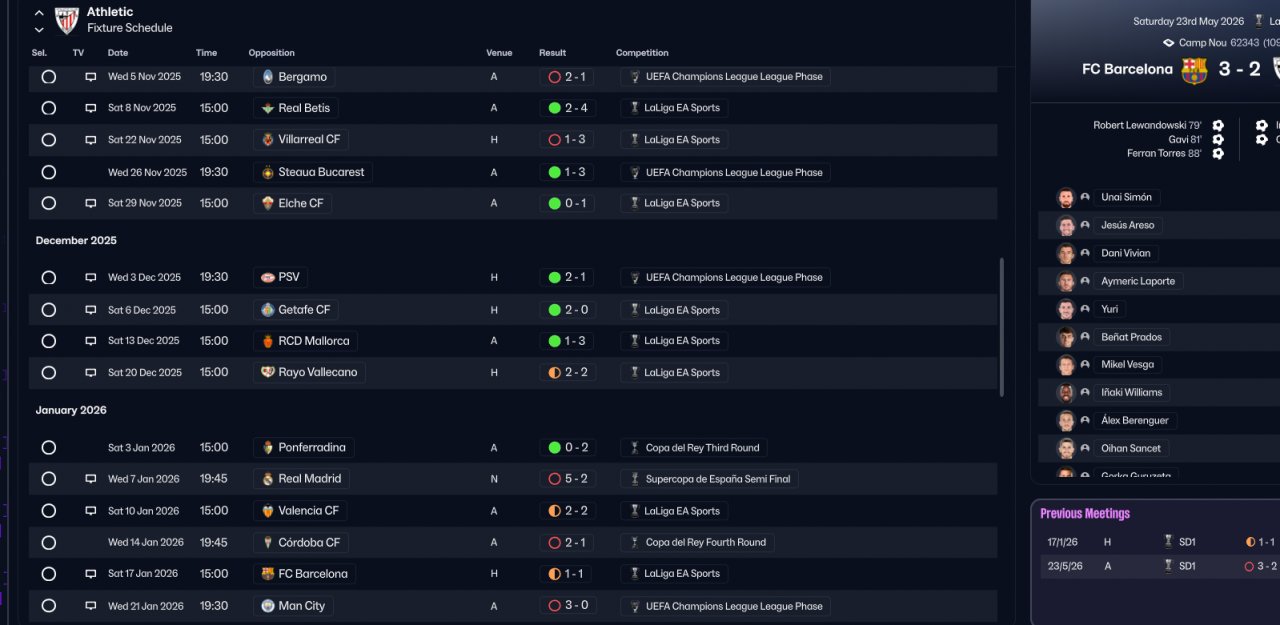The height and width of the screenshot is (625, 1280).
Task: Sort fixtures by the Date column header
Action: [118, 53]
